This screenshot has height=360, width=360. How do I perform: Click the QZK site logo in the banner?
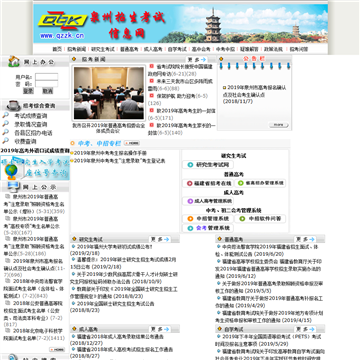63,21
